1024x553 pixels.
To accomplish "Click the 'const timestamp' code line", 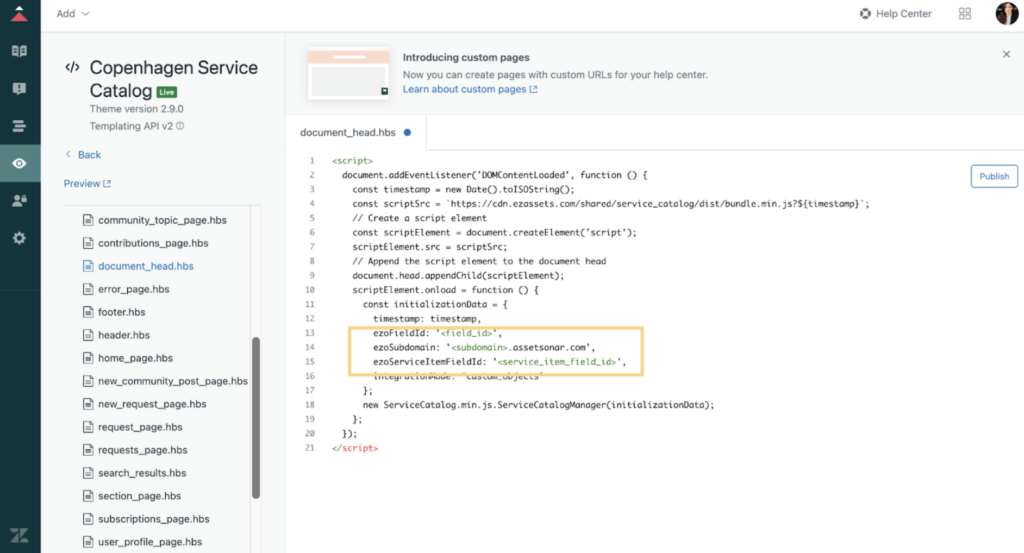I will [463, 189].
